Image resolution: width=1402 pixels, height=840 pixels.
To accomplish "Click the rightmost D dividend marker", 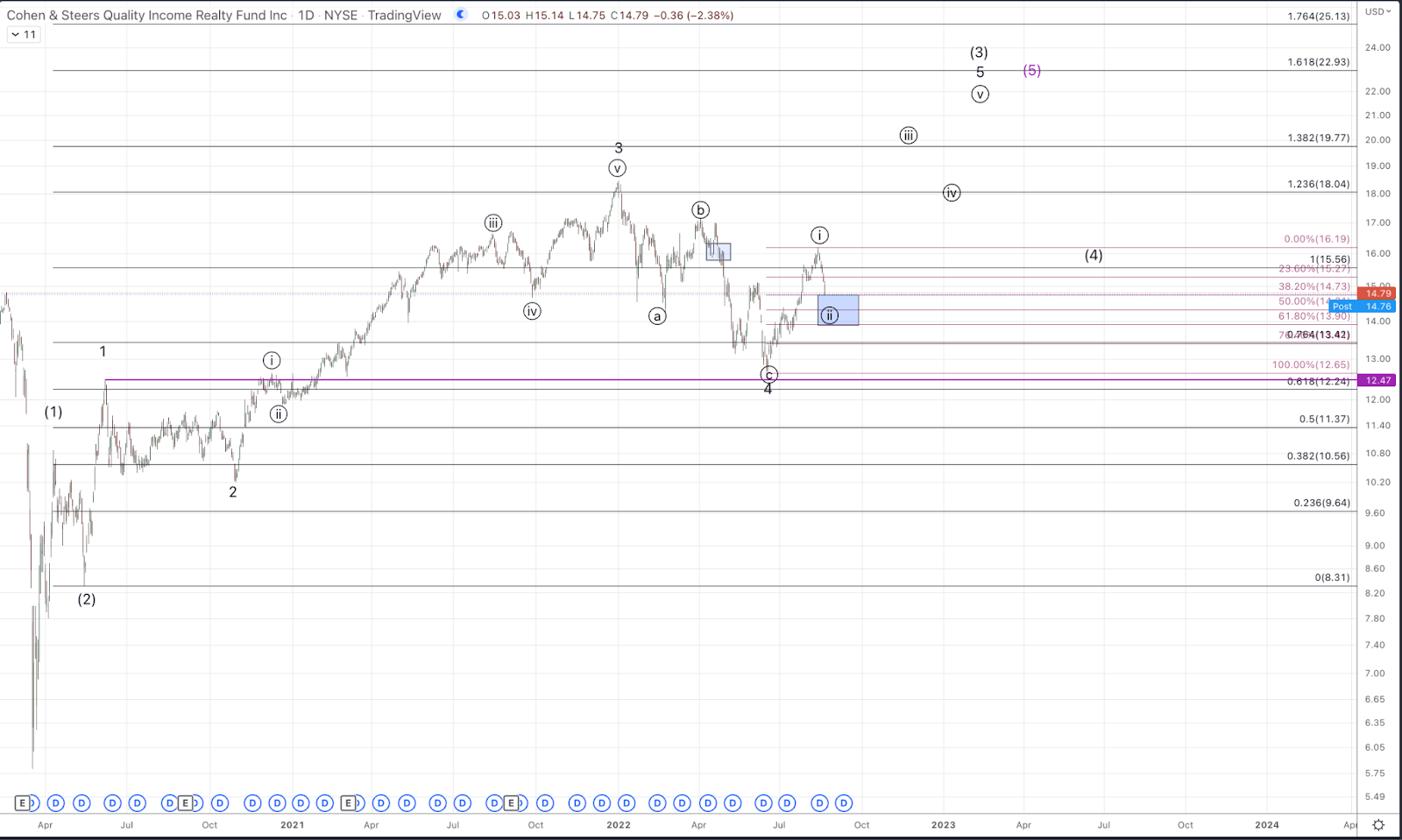I will click(x=843, y=803).
